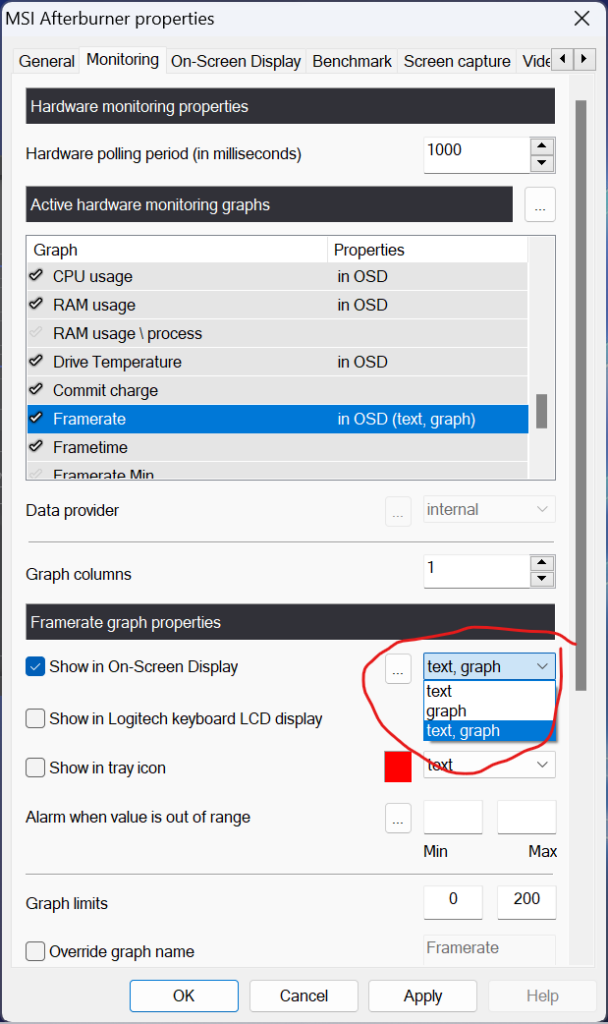Select the 'graph' option in the OSD dropdown
Viewport: 608px width, 1024px height.
point(489,711)
